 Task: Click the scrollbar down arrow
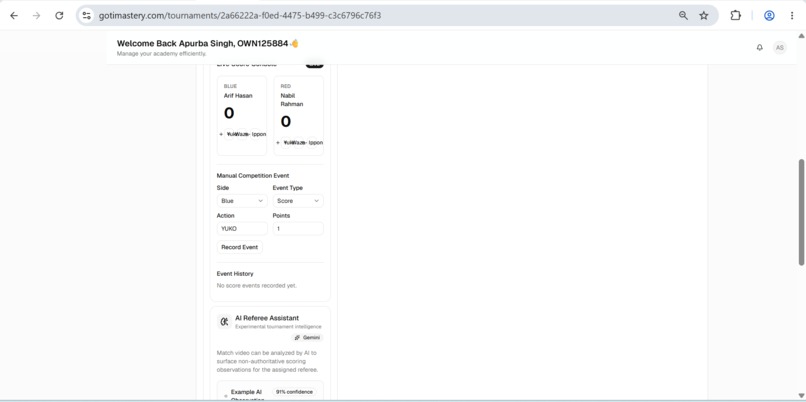(801, 397)
